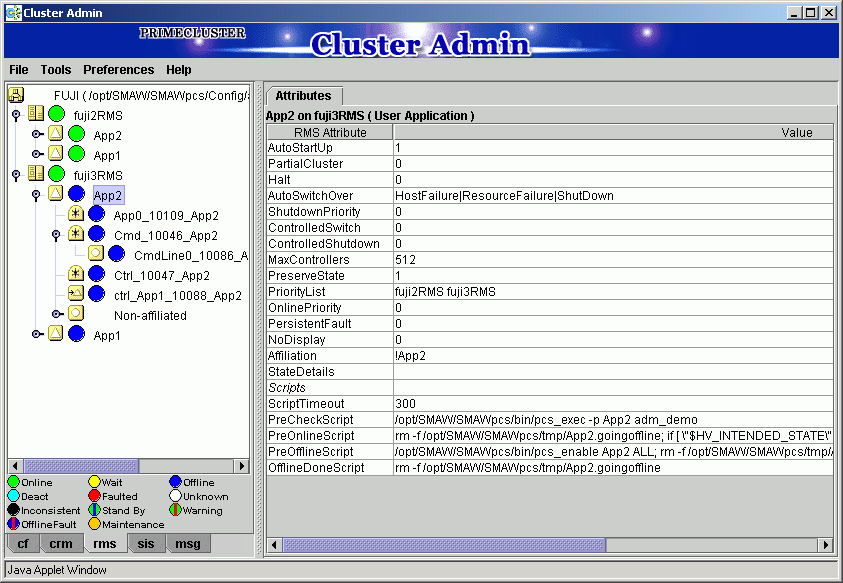
Task: Select the Ctrl_10047_App2 tree label
Action: 162,275
